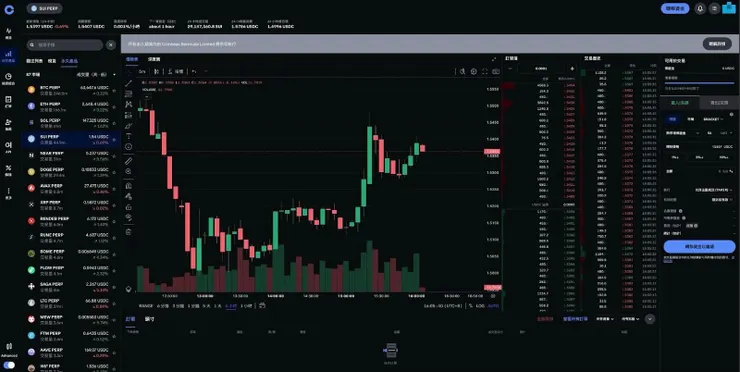
Task: Open chart quick search magnifier
Action: click(x=462, y=71)
